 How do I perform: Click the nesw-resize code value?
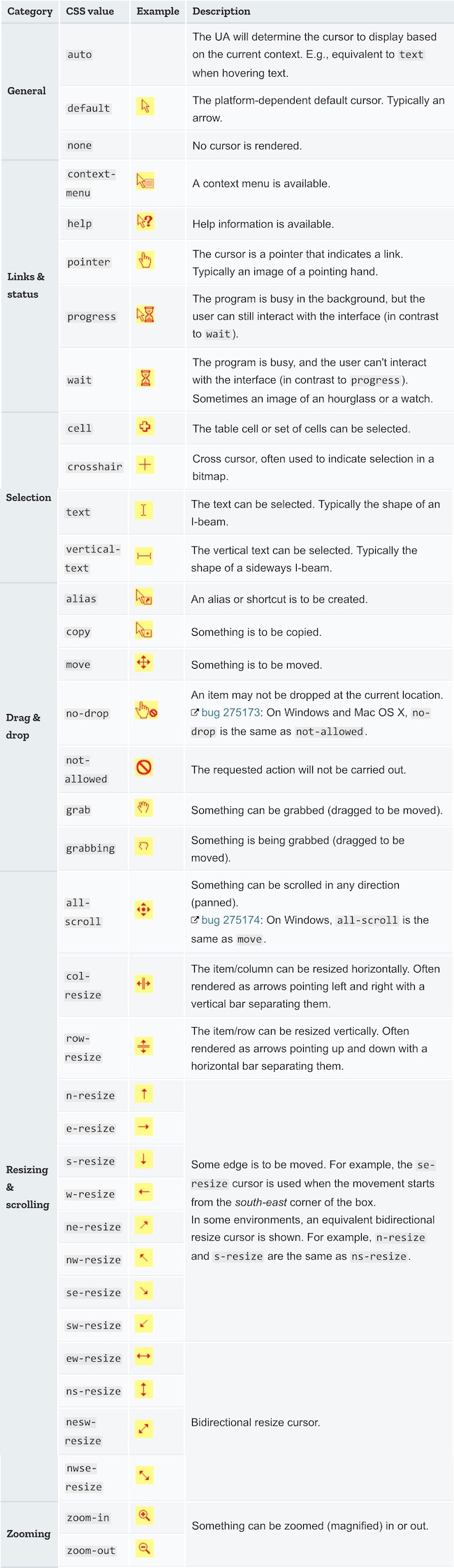click(x=83, y=1431)
